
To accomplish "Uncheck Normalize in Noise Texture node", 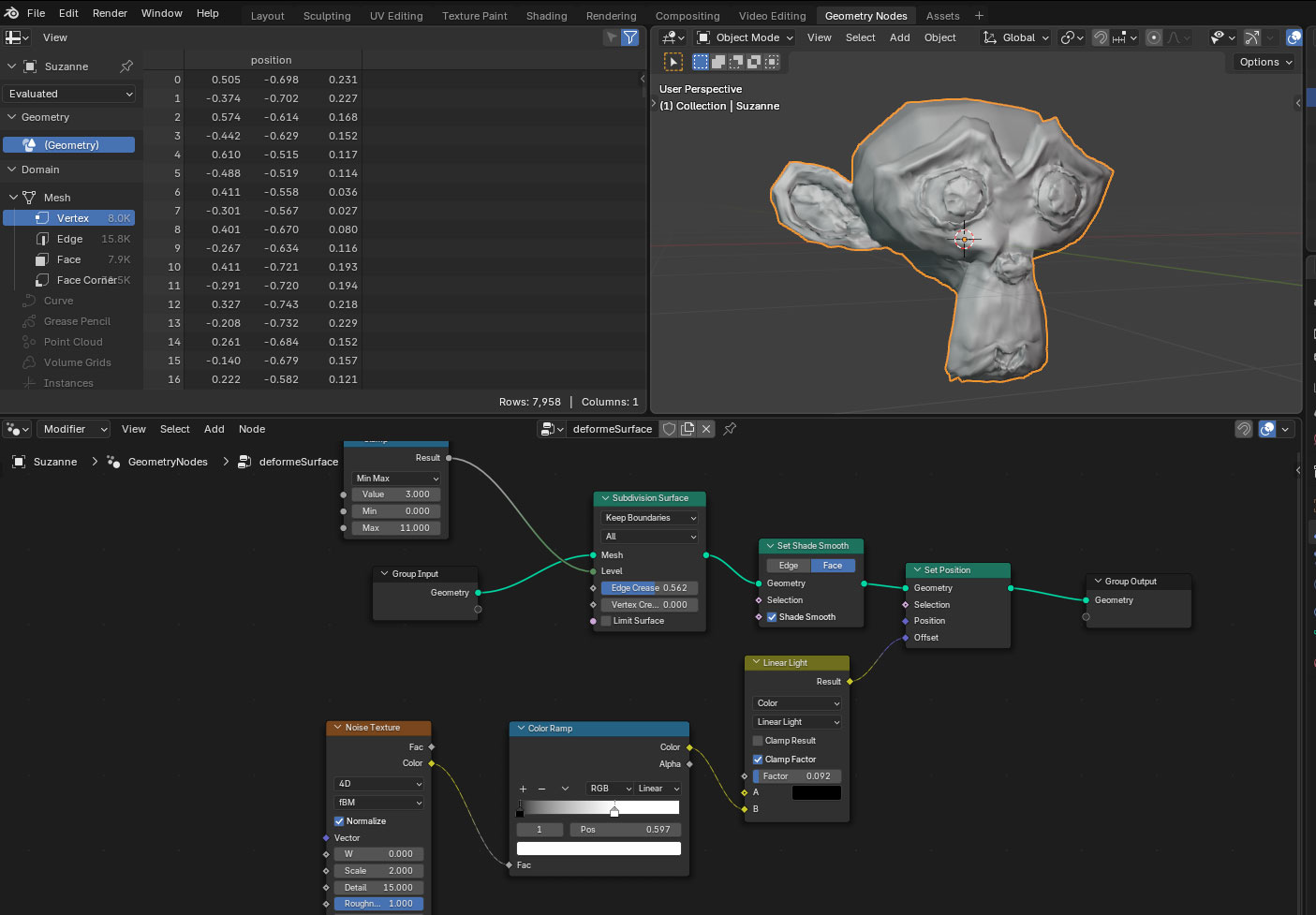I will (339, 821).
